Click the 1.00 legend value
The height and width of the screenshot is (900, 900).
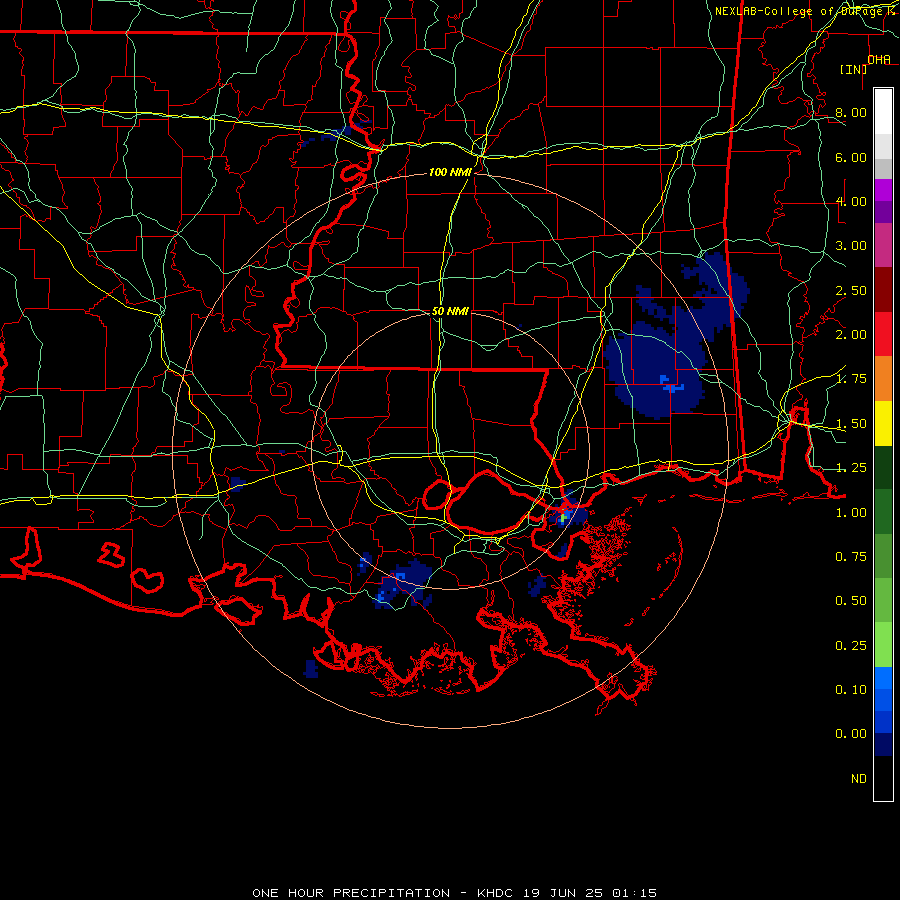[x=851, y=513]
